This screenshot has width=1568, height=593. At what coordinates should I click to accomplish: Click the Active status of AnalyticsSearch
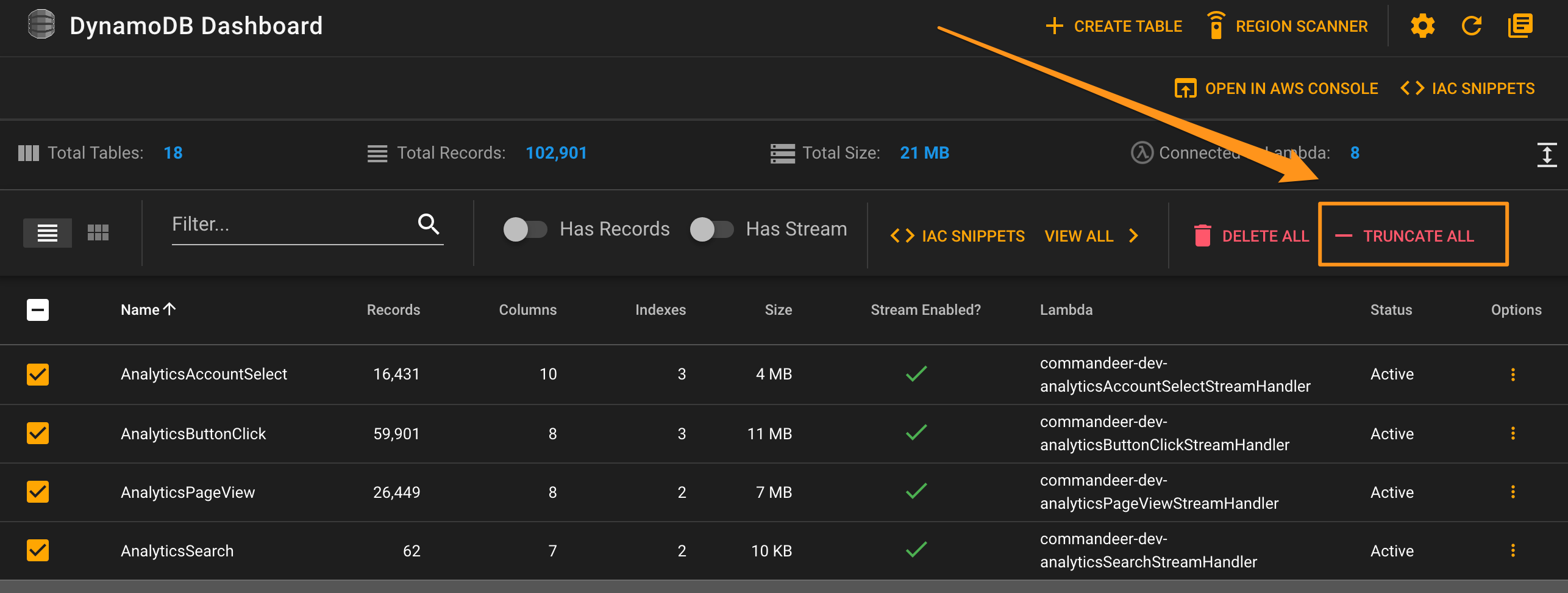coord(1392,551)
